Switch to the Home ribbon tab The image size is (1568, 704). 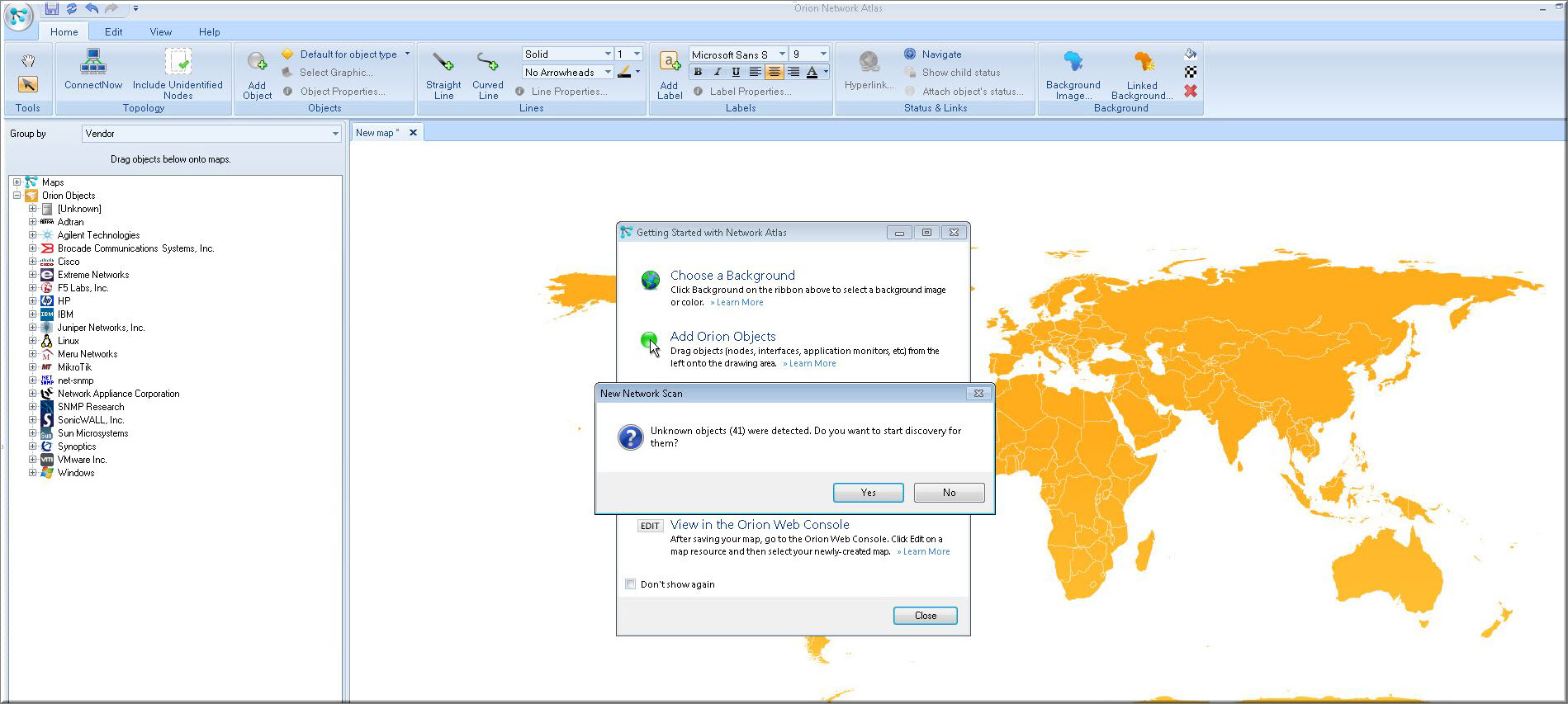coord(64,32)
